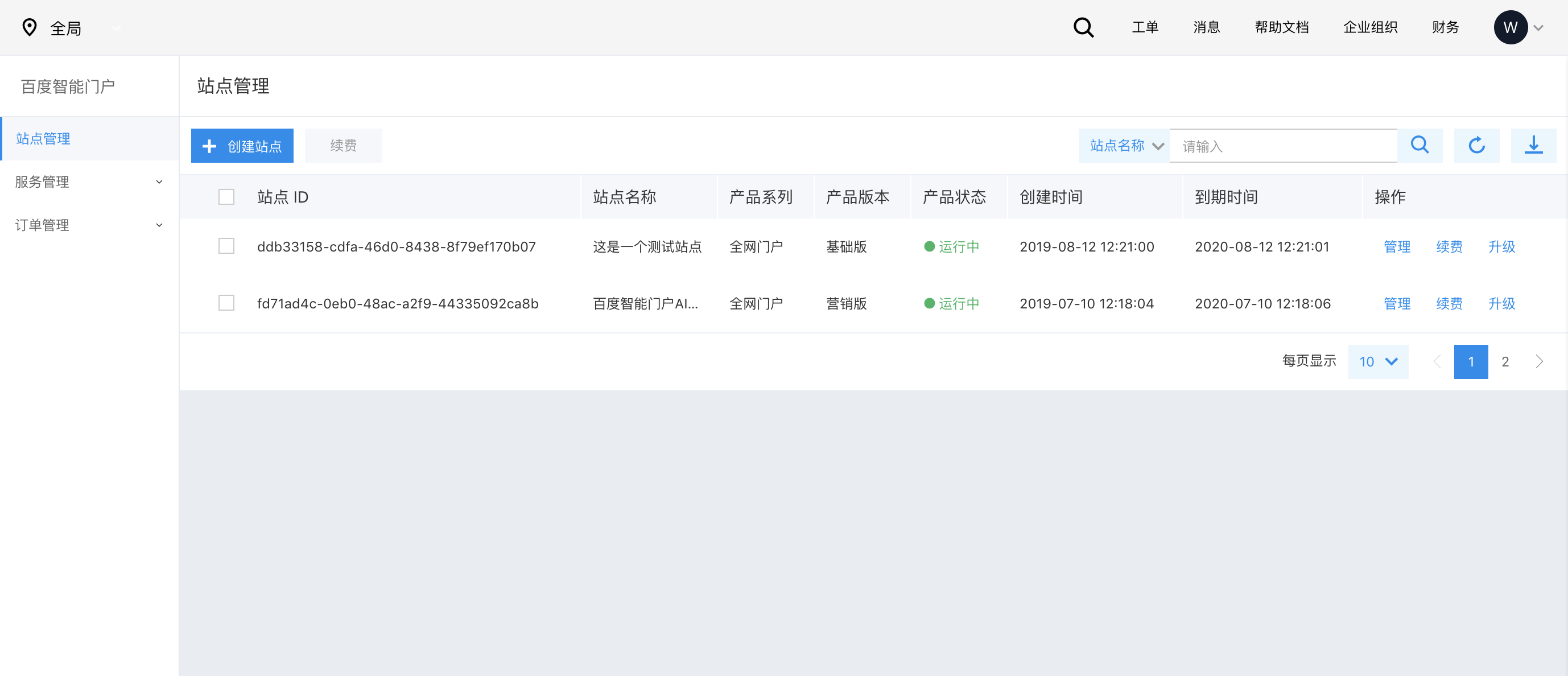
Task: Toggle the select-all checkbox in the table header
Action: coord(226,196)
